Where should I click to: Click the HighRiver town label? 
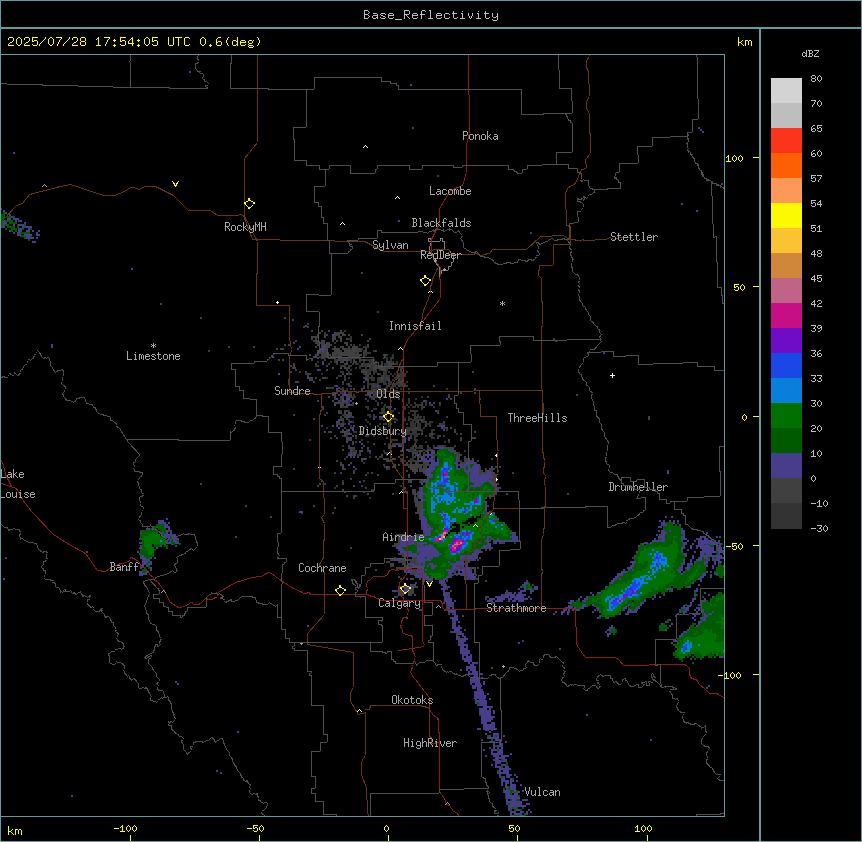430,743
